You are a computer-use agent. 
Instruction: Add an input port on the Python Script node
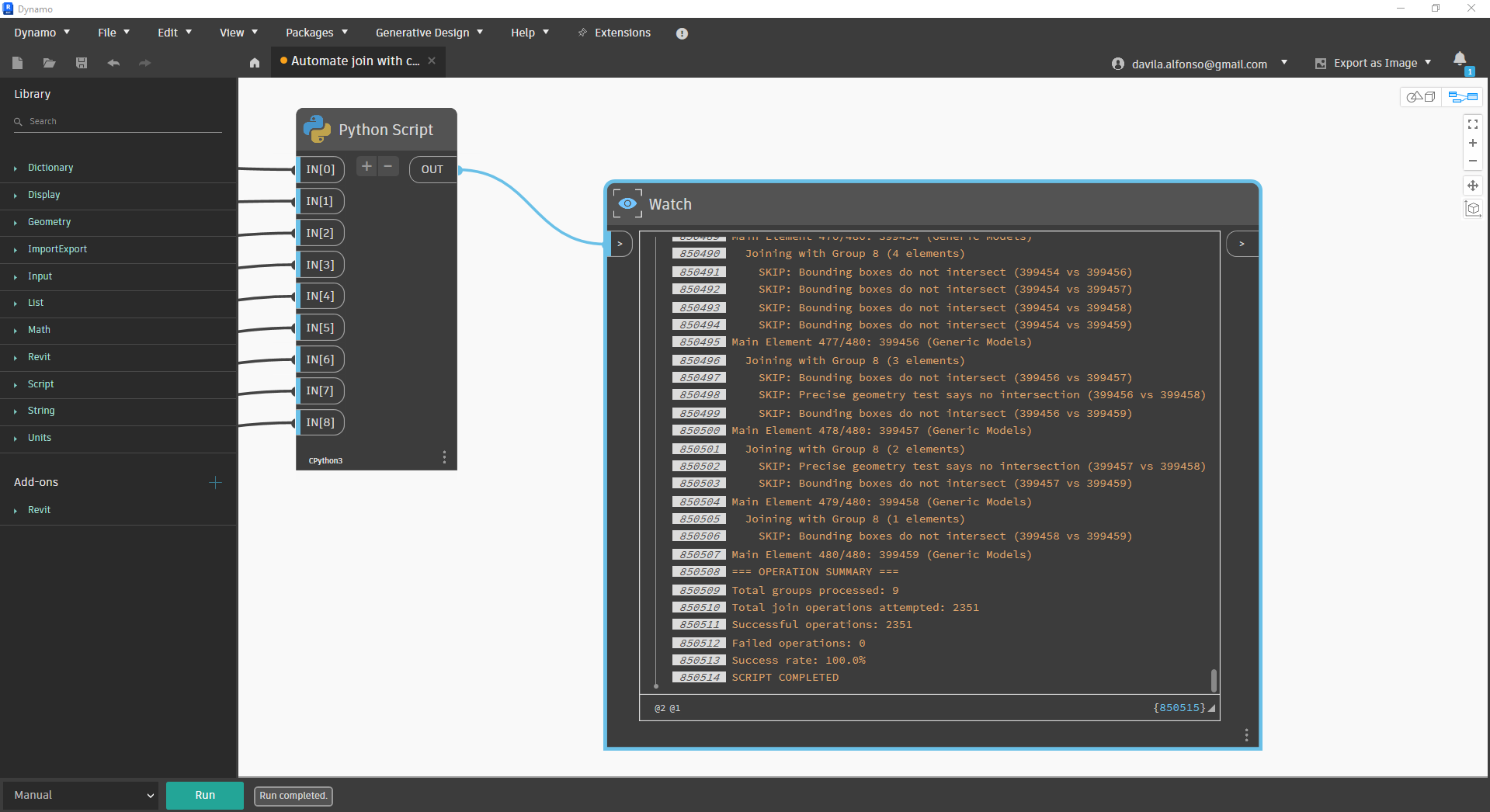click(x=366, y=166)
